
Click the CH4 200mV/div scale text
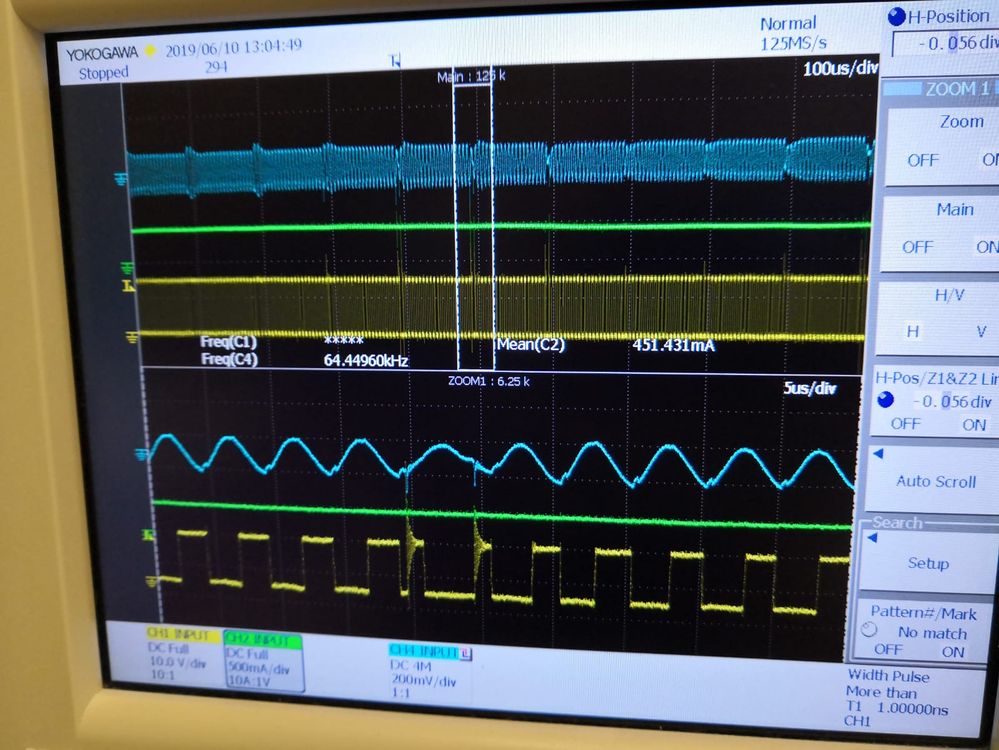424,681
